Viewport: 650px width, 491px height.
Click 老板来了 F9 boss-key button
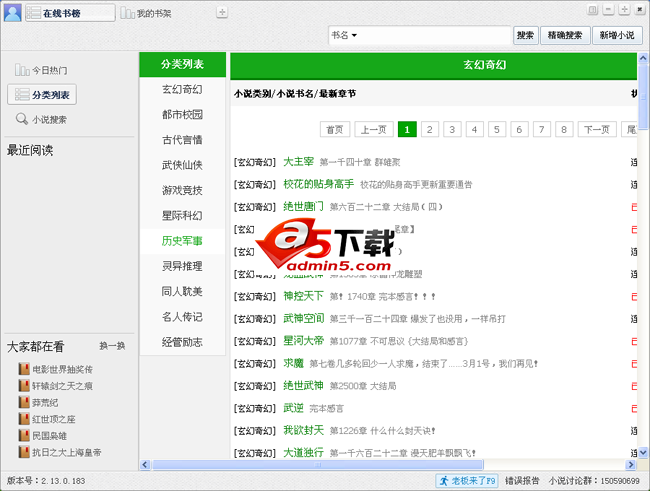click(467, 481)
